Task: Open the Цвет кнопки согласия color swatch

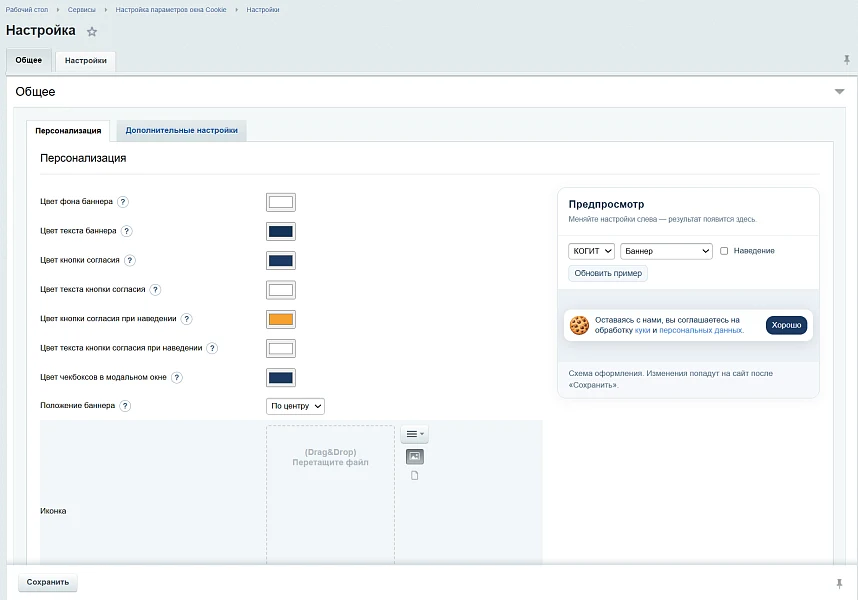Action: [281, 261]
